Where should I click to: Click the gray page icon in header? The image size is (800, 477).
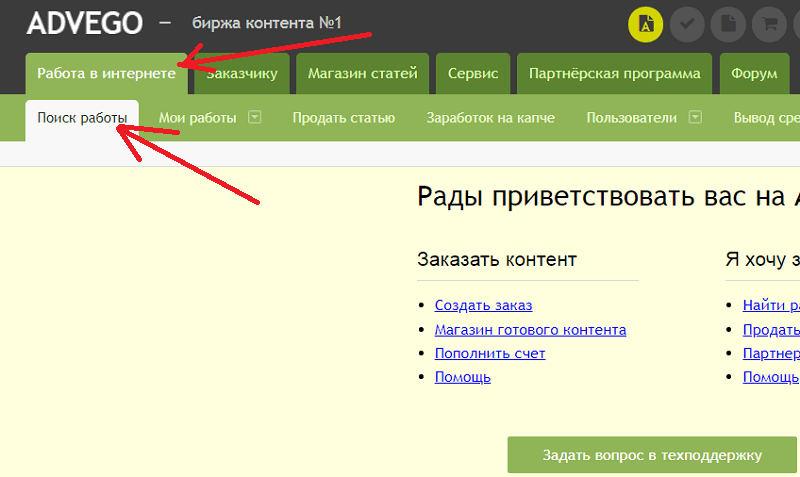(x=728, y=24)
